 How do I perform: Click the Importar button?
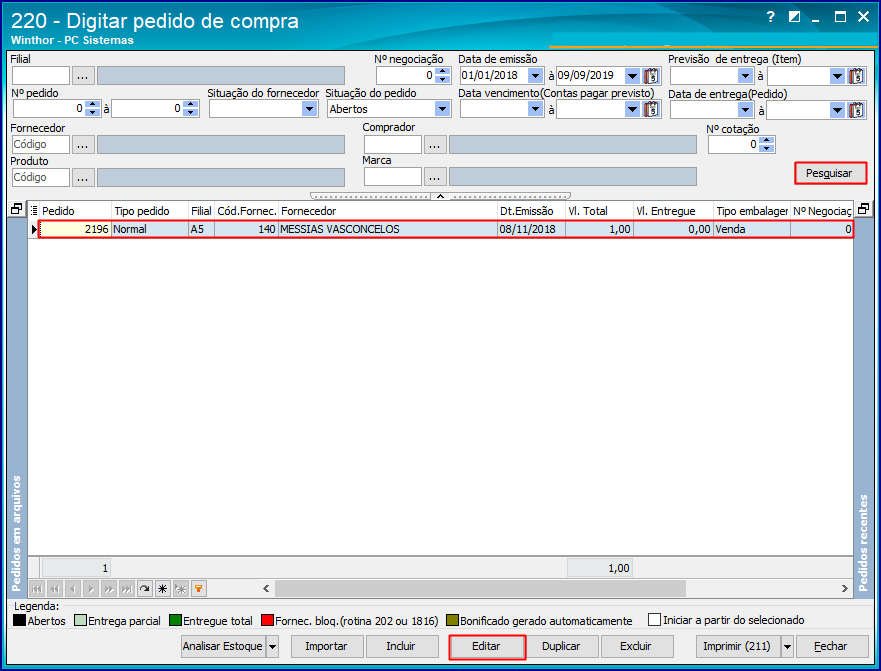pos(326,646)
